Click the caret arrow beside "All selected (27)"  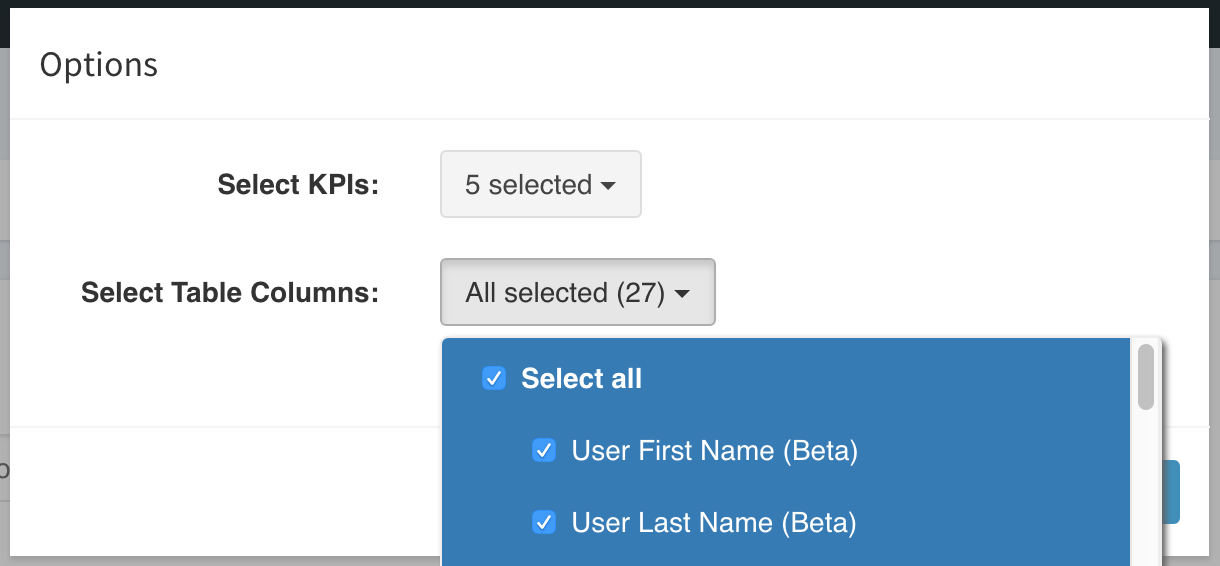click(682, 294)
